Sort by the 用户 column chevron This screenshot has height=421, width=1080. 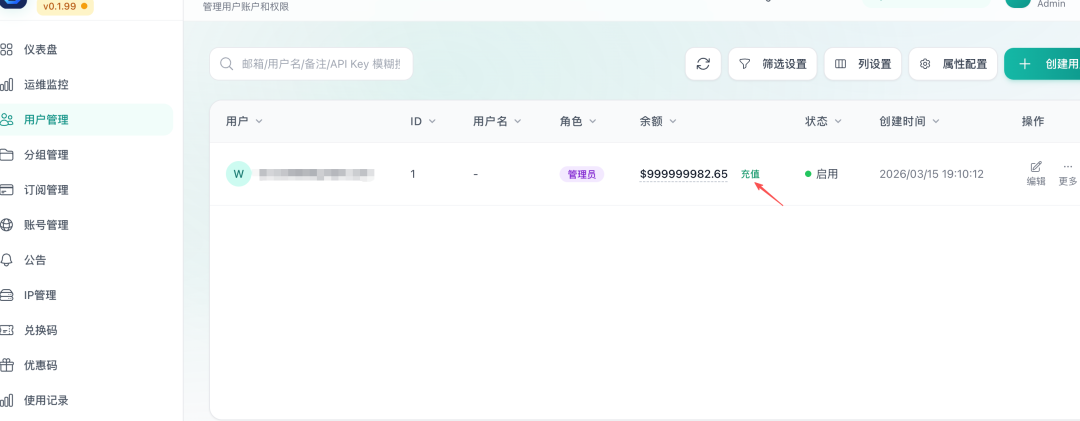[x=259, y=121]
